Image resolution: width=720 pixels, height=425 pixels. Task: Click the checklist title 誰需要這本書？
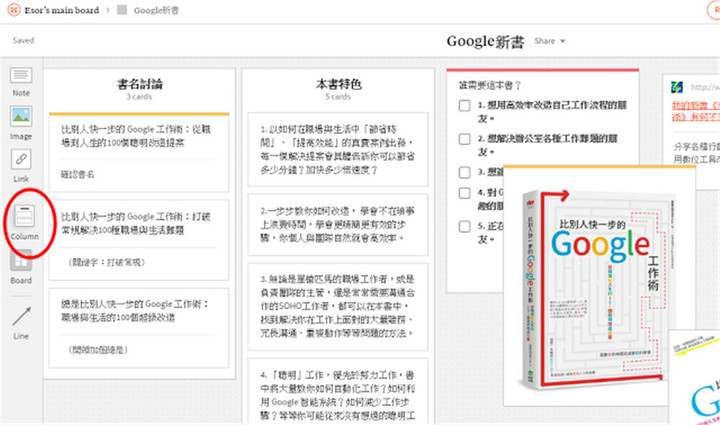point(489,85)
